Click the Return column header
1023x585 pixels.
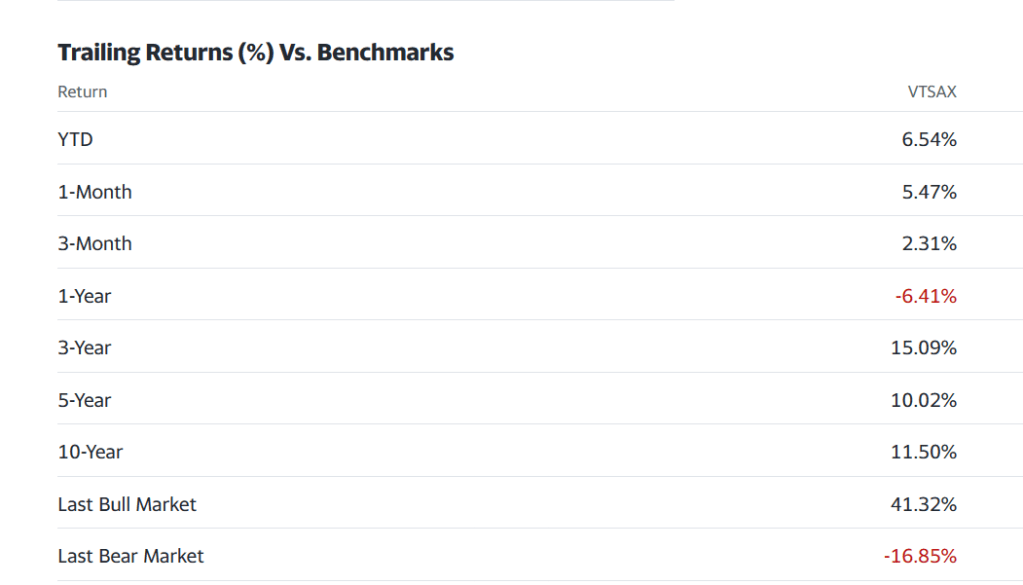(82, 92)
